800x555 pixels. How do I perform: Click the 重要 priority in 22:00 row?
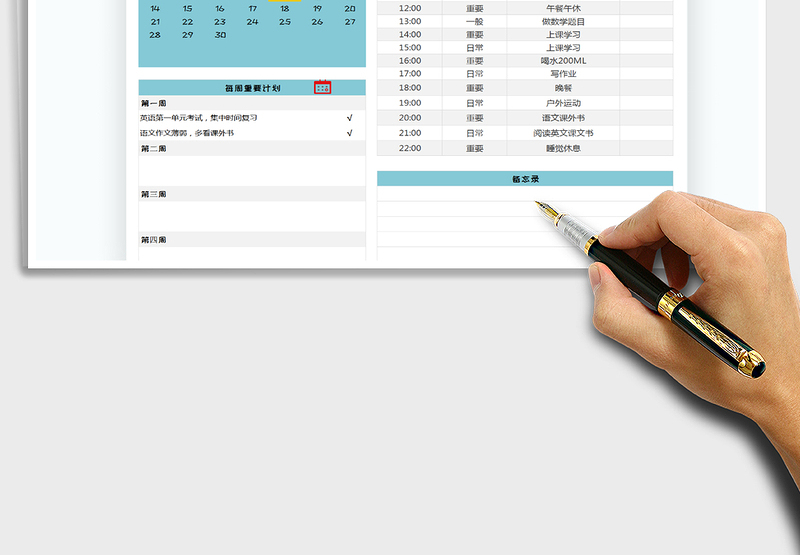[474, 148]
